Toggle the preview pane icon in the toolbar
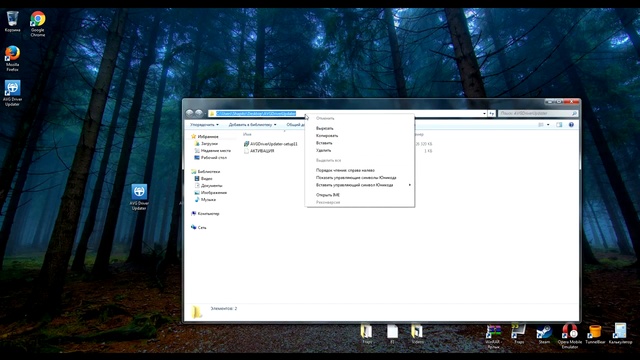640x360 pixels. [559, 124]
